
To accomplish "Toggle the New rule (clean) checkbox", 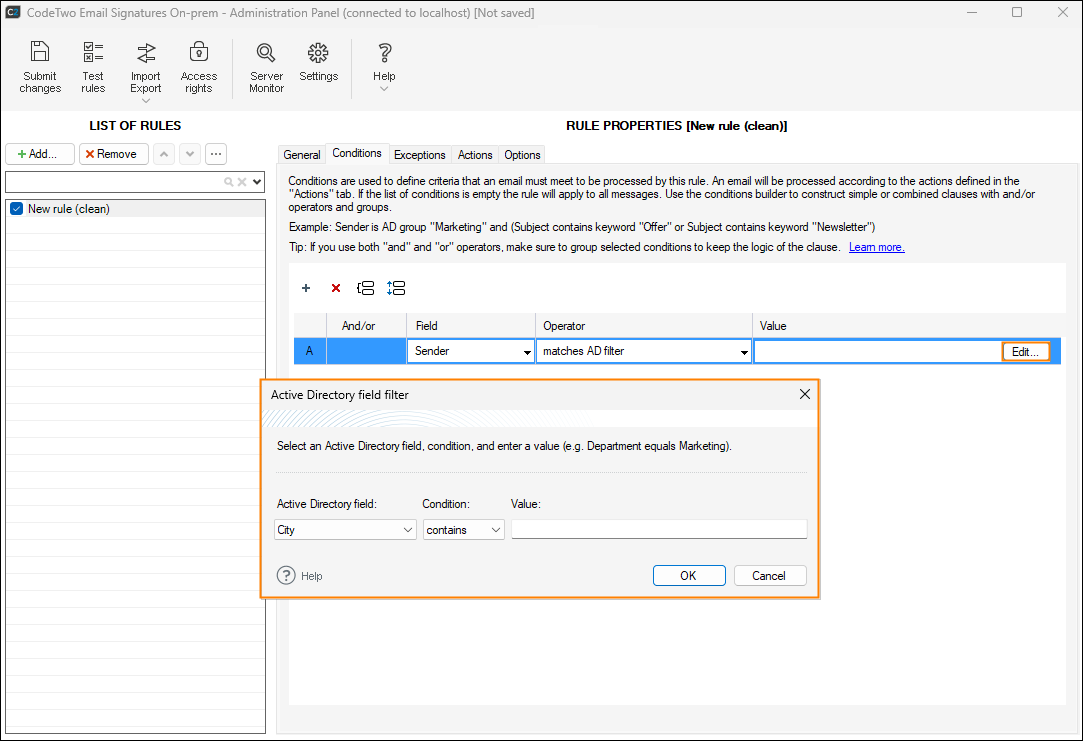I will tap(16, 209).
